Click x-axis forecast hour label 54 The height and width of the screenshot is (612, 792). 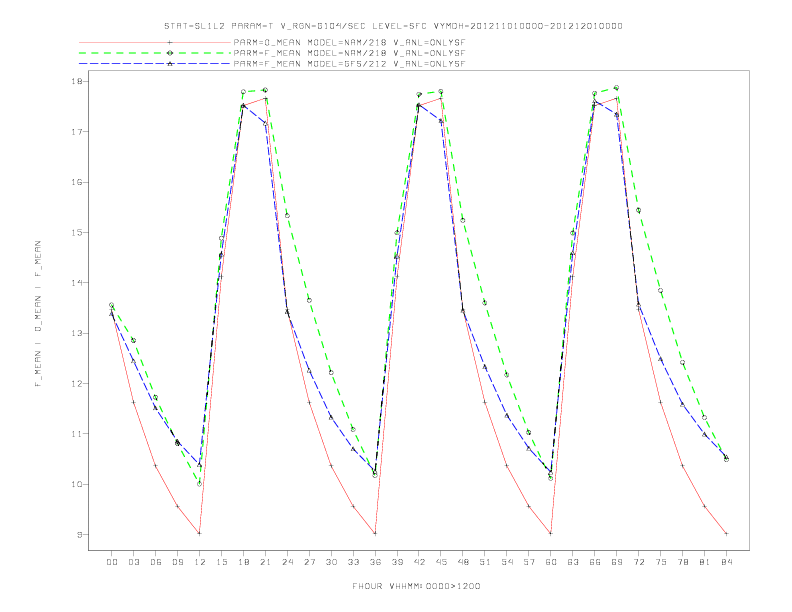pyautogui.click(x=507, y=562)
